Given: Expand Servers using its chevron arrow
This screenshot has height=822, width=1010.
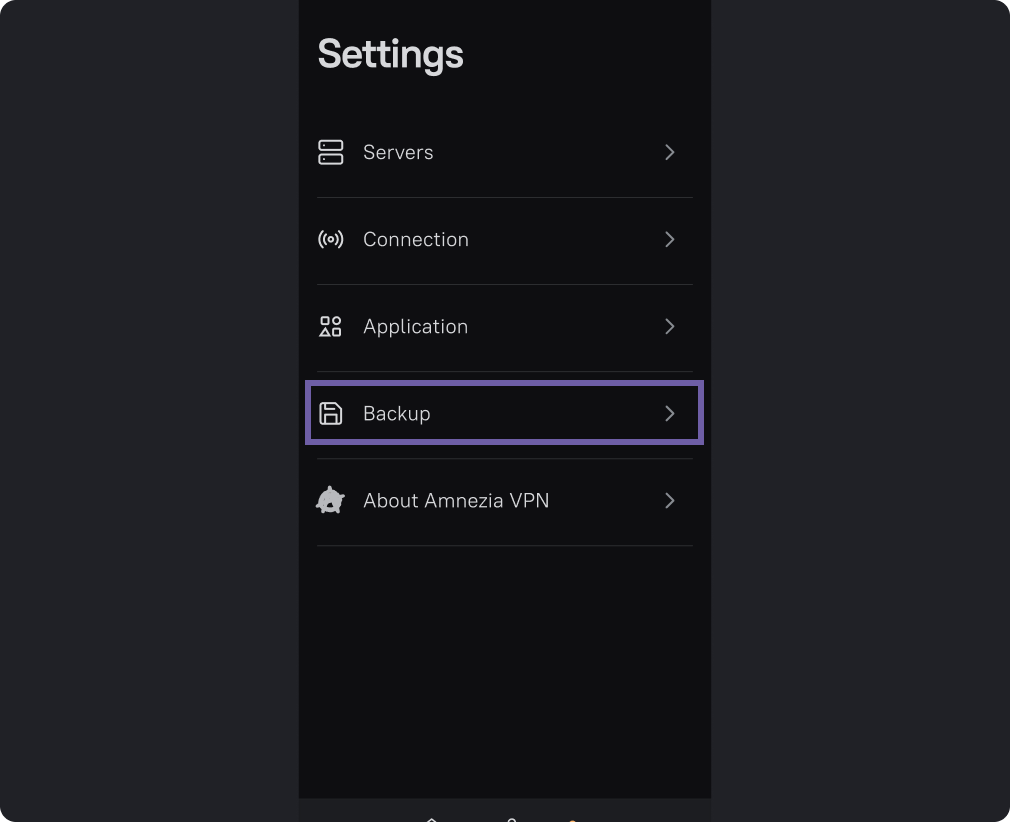Looking at the screenshot, I should click(x=670, y=152).
